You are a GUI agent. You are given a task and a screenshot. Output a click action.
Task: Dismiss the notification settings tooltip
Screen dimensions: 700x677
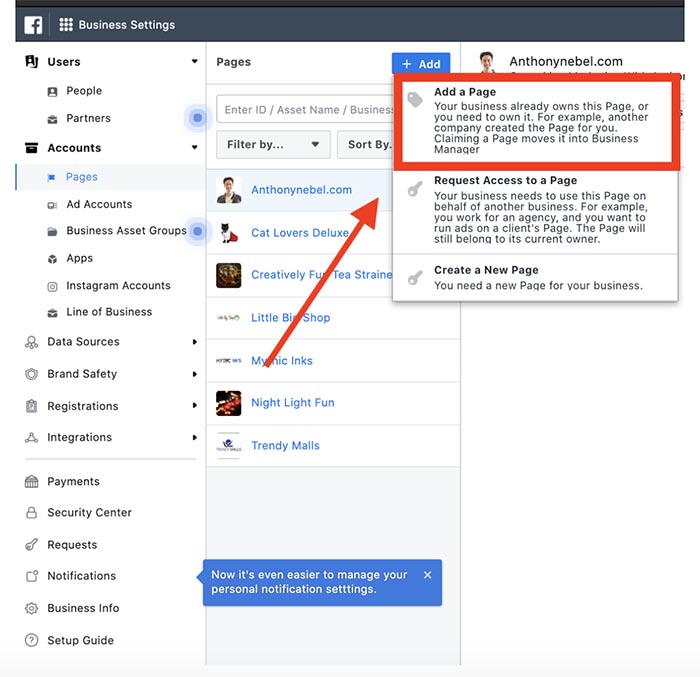(x=427, y=575)
